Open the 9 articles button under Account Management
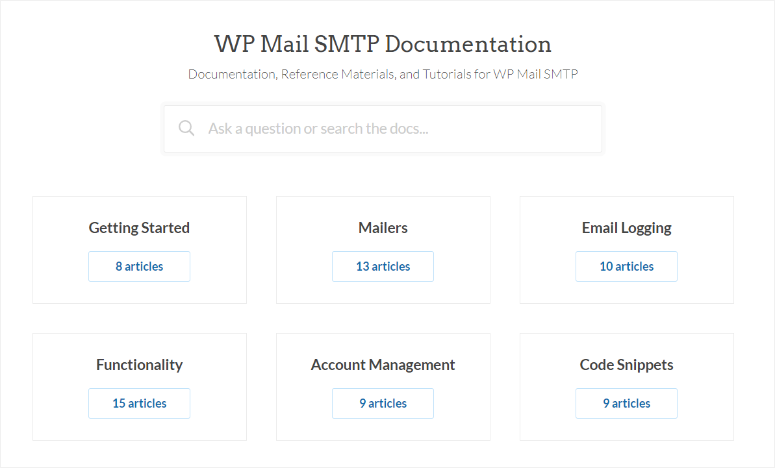The width and height of the screenshot is (775, 468). click(x=383, y=403)
